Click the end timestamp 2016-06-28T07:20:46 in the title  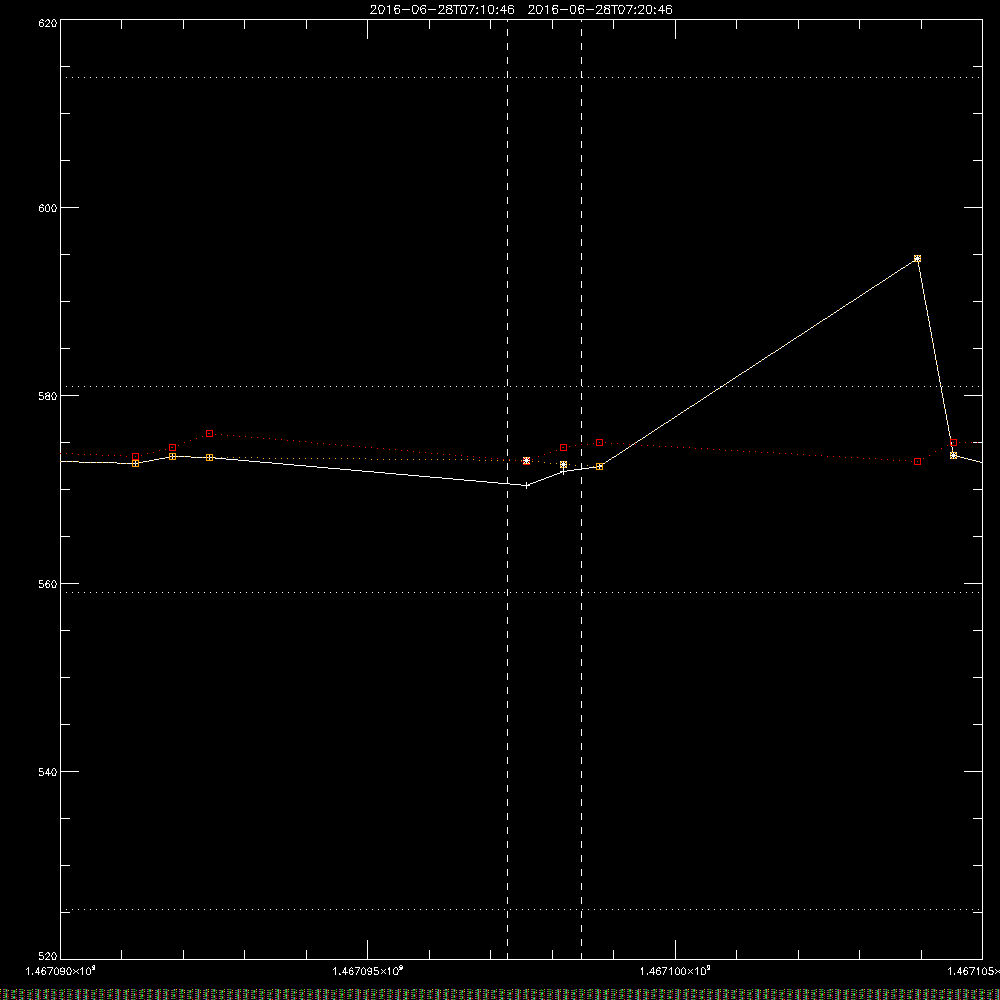click(x=600, y=10)
